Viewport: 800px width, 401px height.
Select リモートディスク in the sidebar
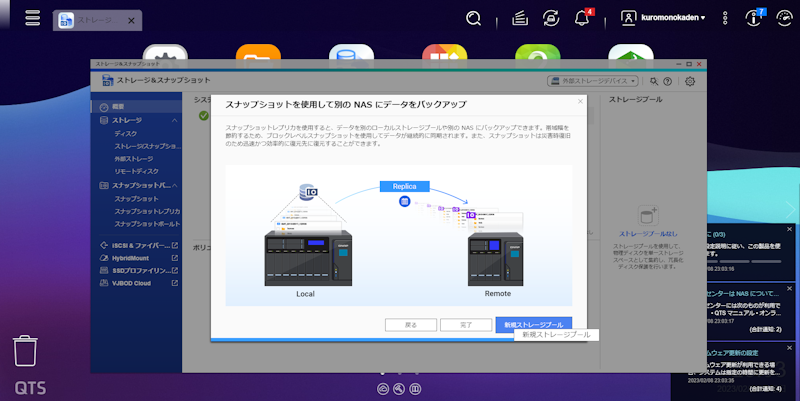(x=136, y=171)
